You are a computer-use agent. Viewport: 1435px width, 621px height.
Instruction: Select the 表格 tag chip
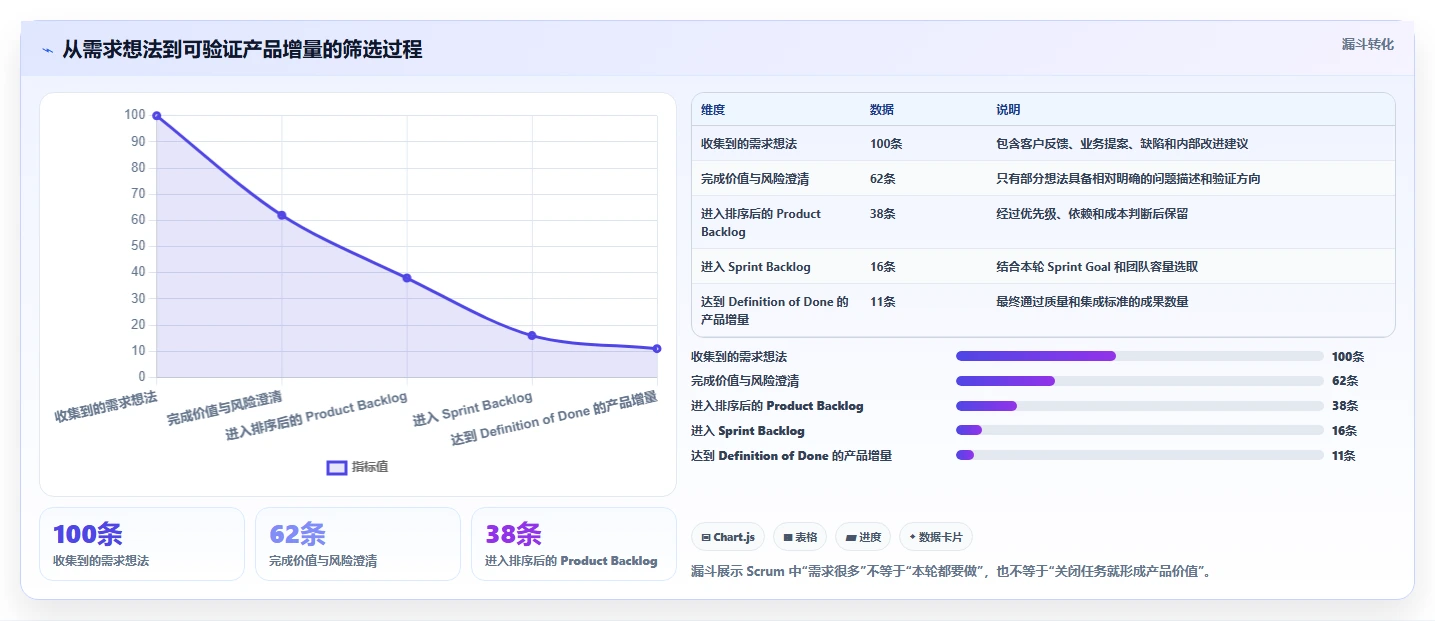[800, 537]
